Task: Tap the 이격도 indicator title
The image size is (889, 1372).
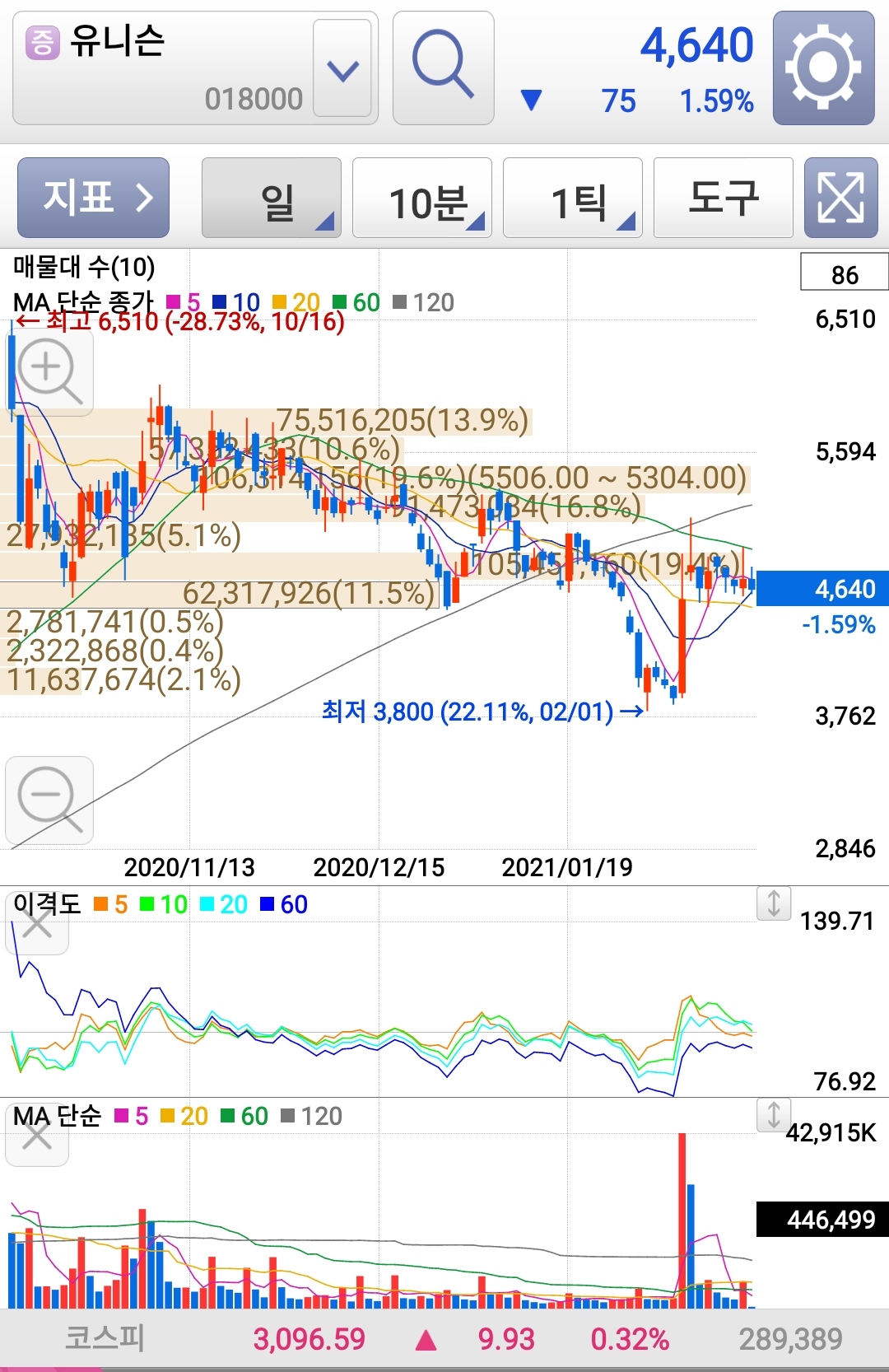Action: pyautogui.click(x=47, y=904)
